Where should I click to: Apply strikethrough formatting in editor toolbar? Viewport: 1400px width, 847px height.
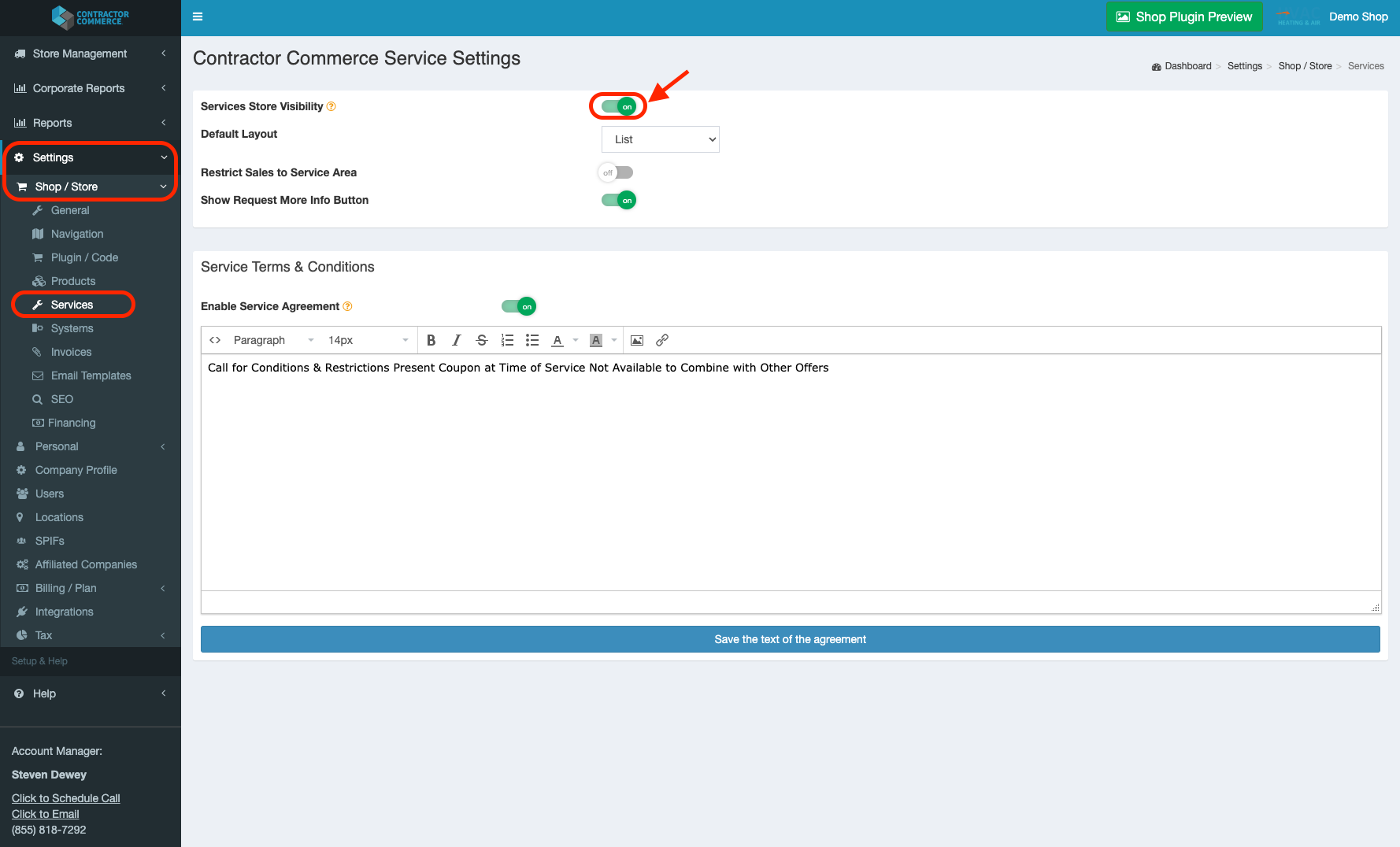(482, 340)
